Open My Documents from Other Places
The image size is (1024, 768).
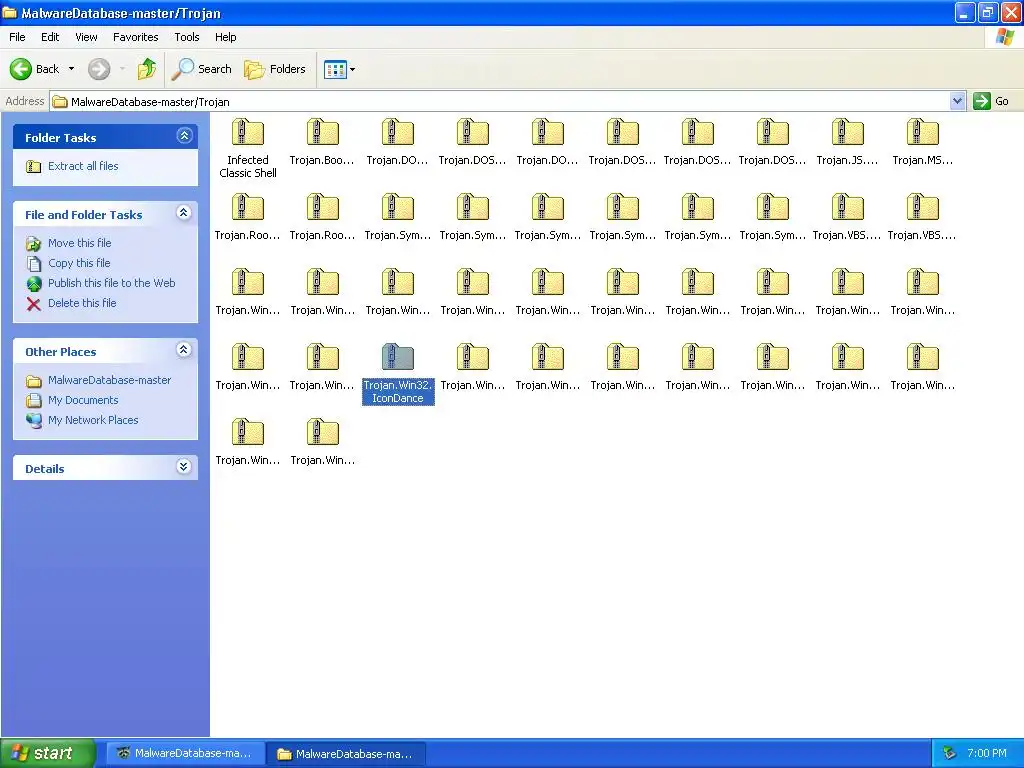pos(83,400)
